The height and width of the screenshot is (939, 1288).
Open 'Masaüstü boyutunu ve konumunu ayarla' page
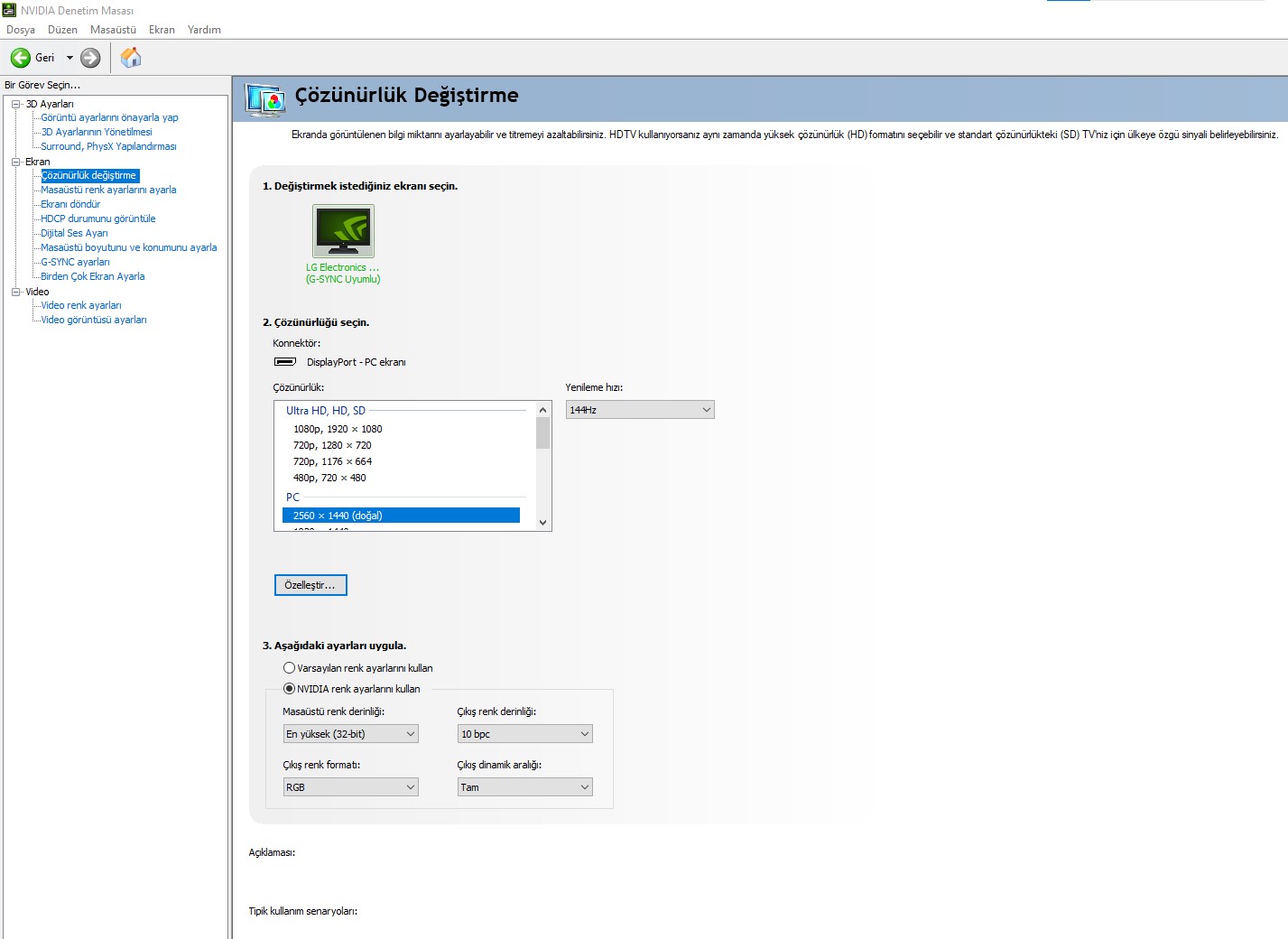point(128,247)
